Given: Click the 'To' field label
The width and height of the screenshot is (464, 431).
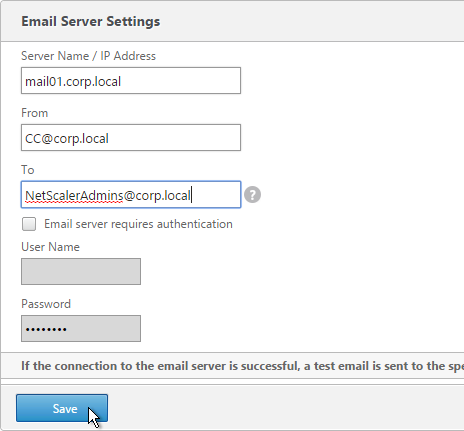Looking at the screenshot, I should coord(28,170).
